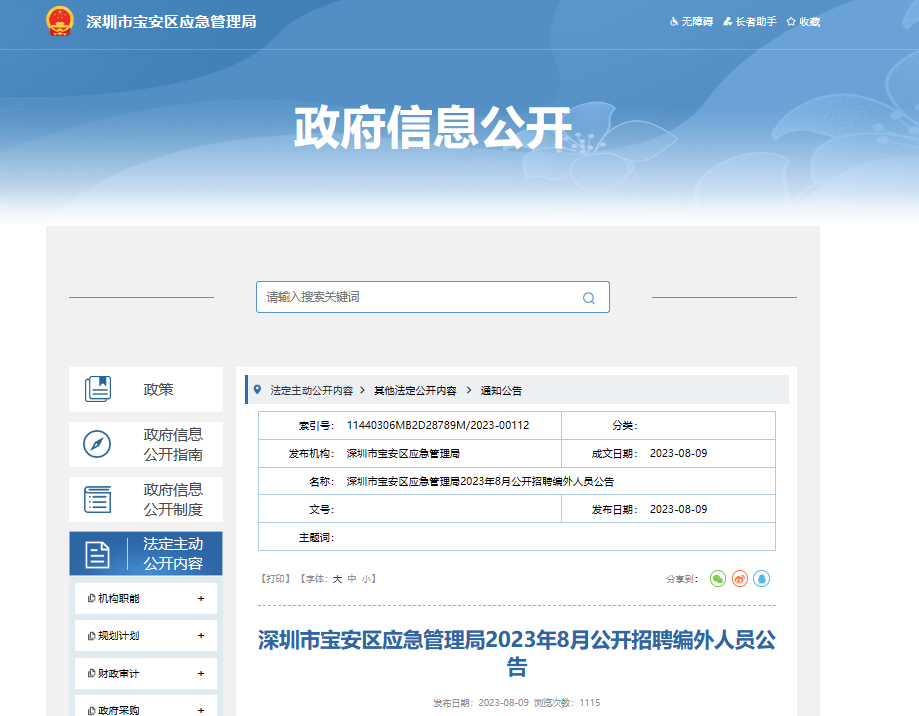Expand 机构职能 with the plus sign
The image size is (919, 716).
pyautogui.click(x=201, y=599)
